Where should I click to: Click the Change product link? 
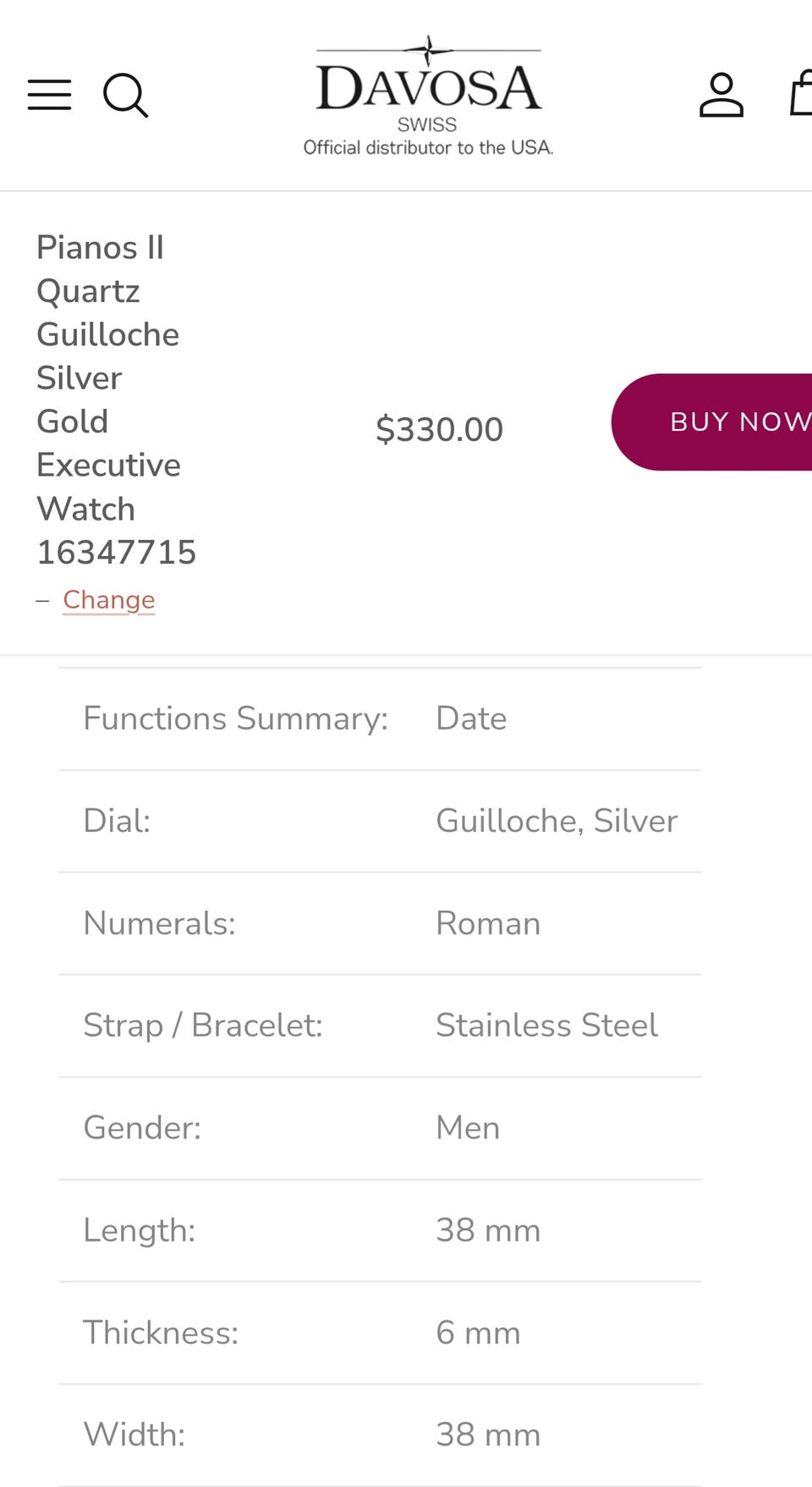[x=108, y=600]
